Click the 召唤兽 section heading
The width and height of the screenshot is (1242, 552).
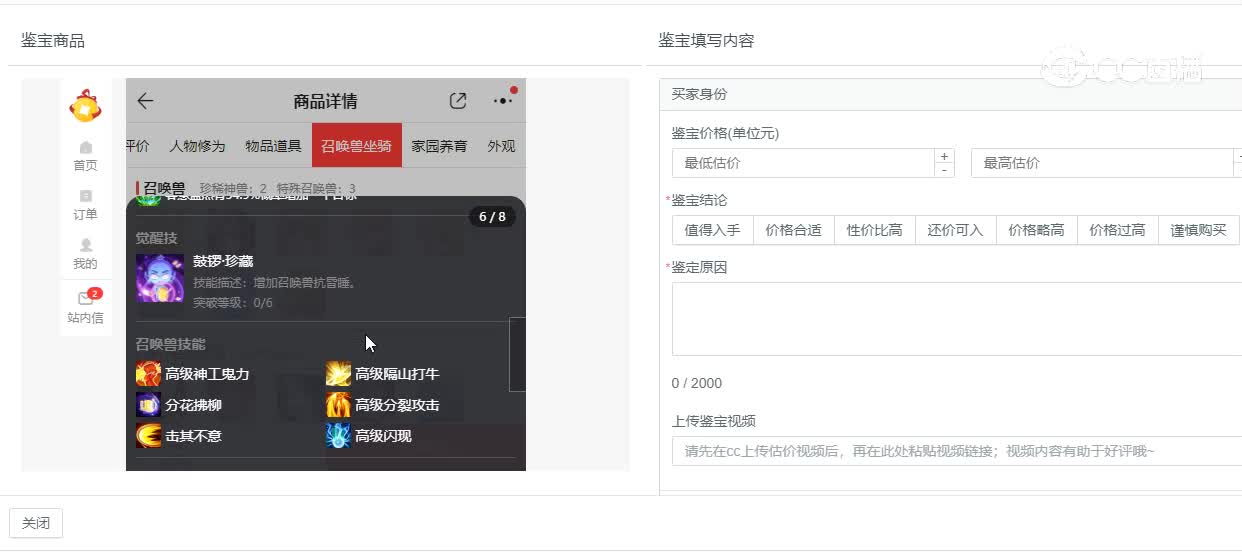pyautogui.click(x=164, y=189)
